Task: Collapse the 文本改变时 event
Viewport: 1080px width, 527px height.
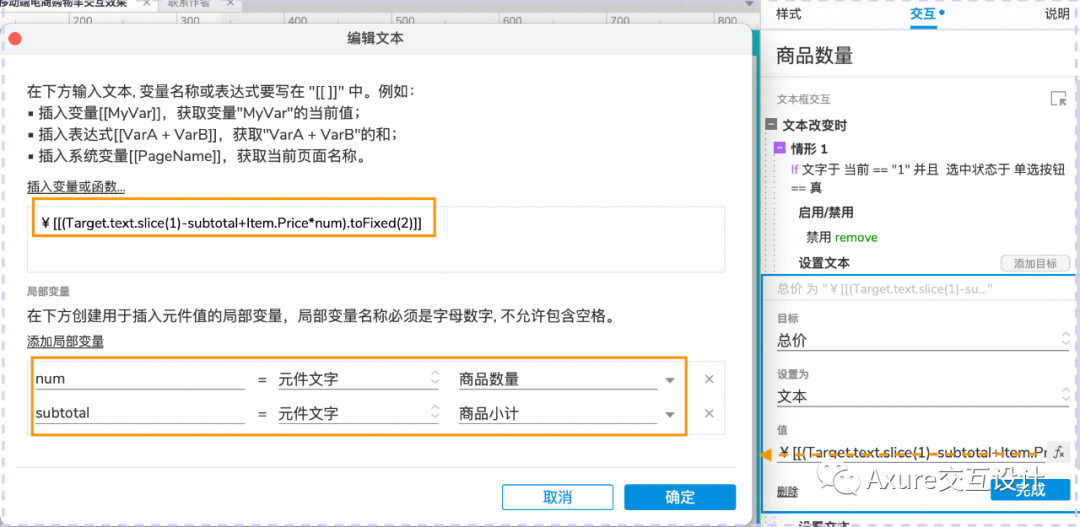Action: [771, 125]
